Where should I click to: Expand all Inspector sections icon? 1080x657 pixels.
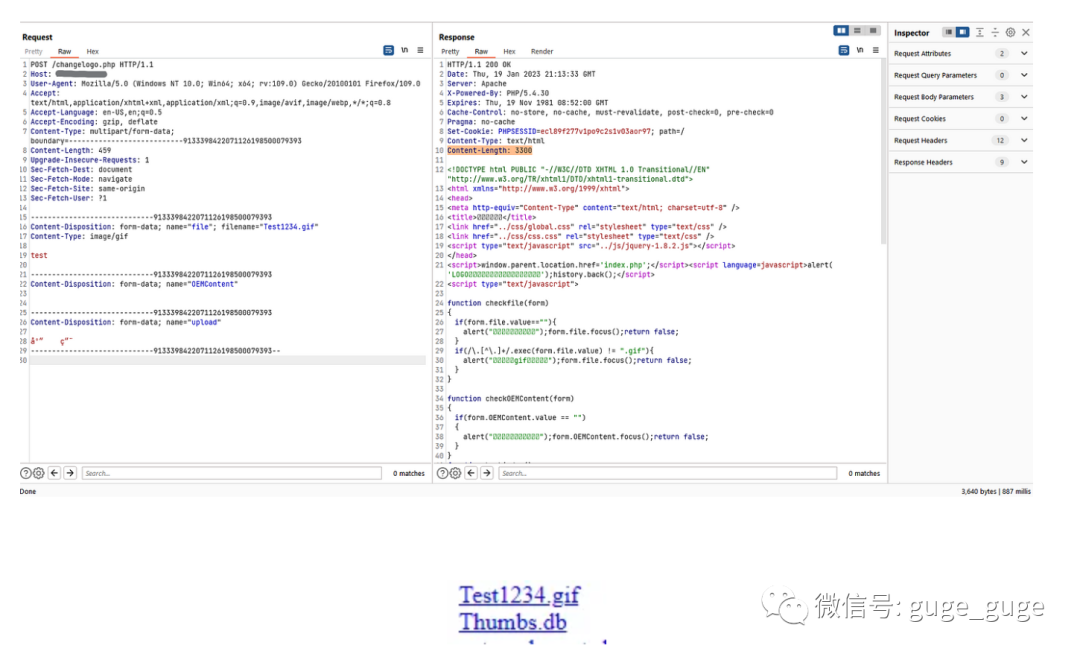tap(979, 32)
